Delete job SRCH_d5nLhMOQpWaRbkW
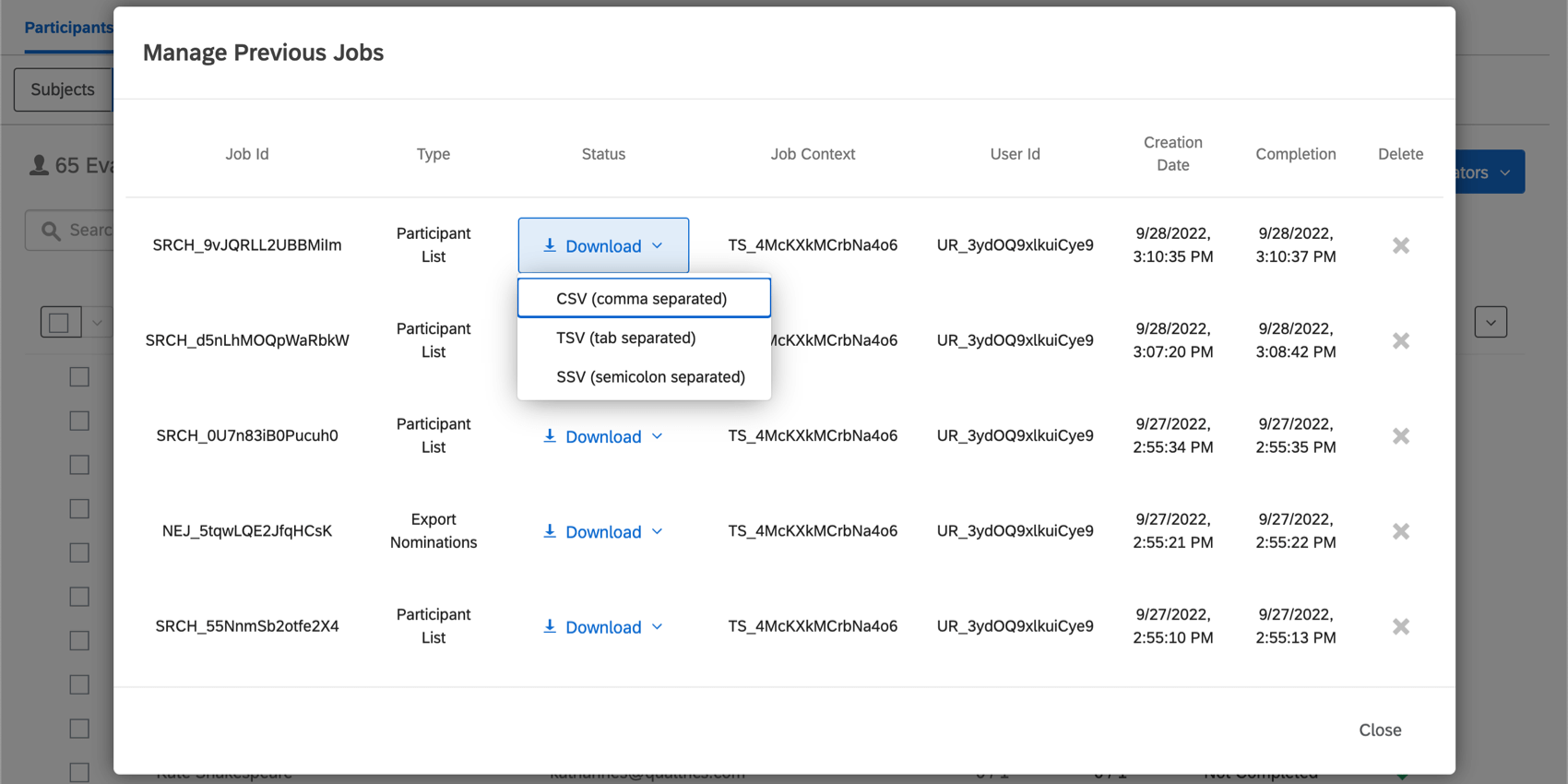Viewport: 1568px width, 784px height. click(x=1400, y=340)
